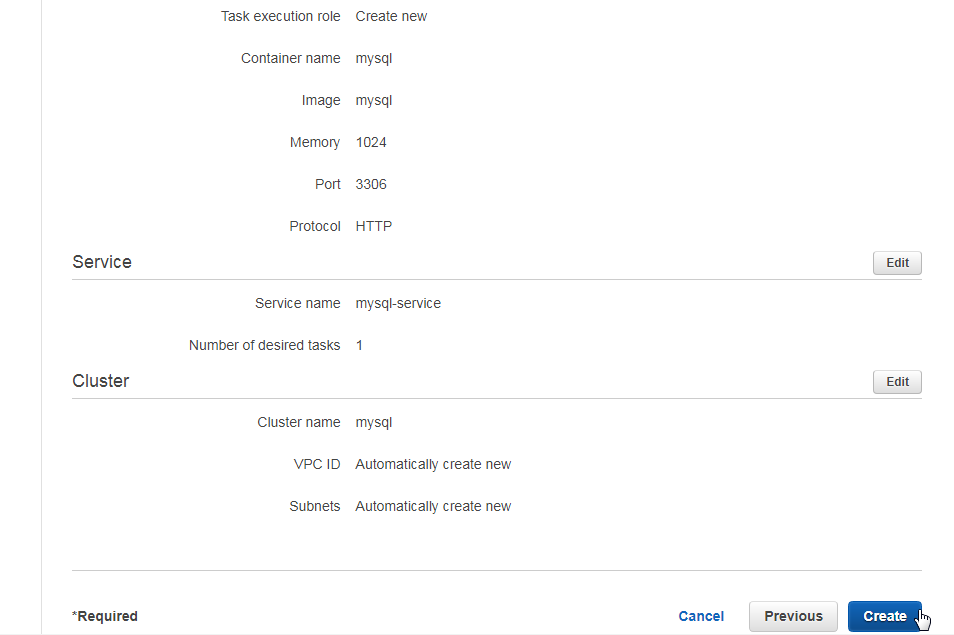Click the Container name value mysql

click(374, 58)
